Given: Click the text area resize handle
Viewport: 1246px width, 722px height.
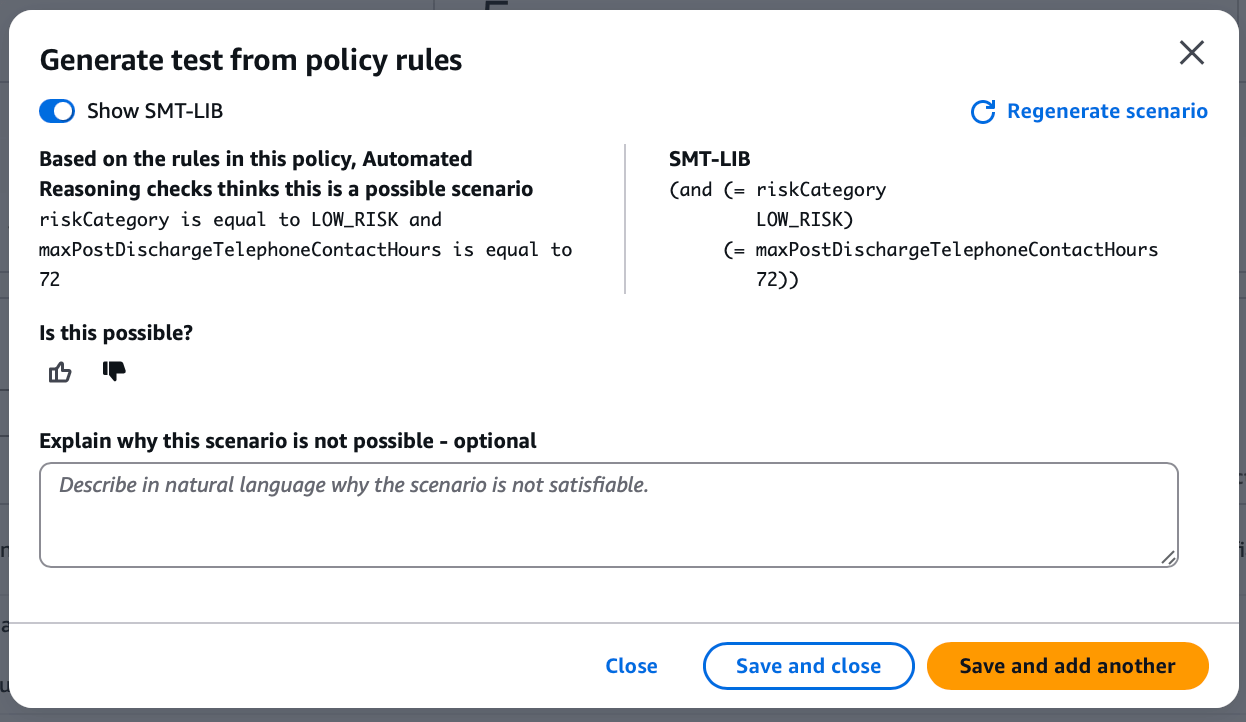Looking at the screenshot, I should coord(1168,558).
